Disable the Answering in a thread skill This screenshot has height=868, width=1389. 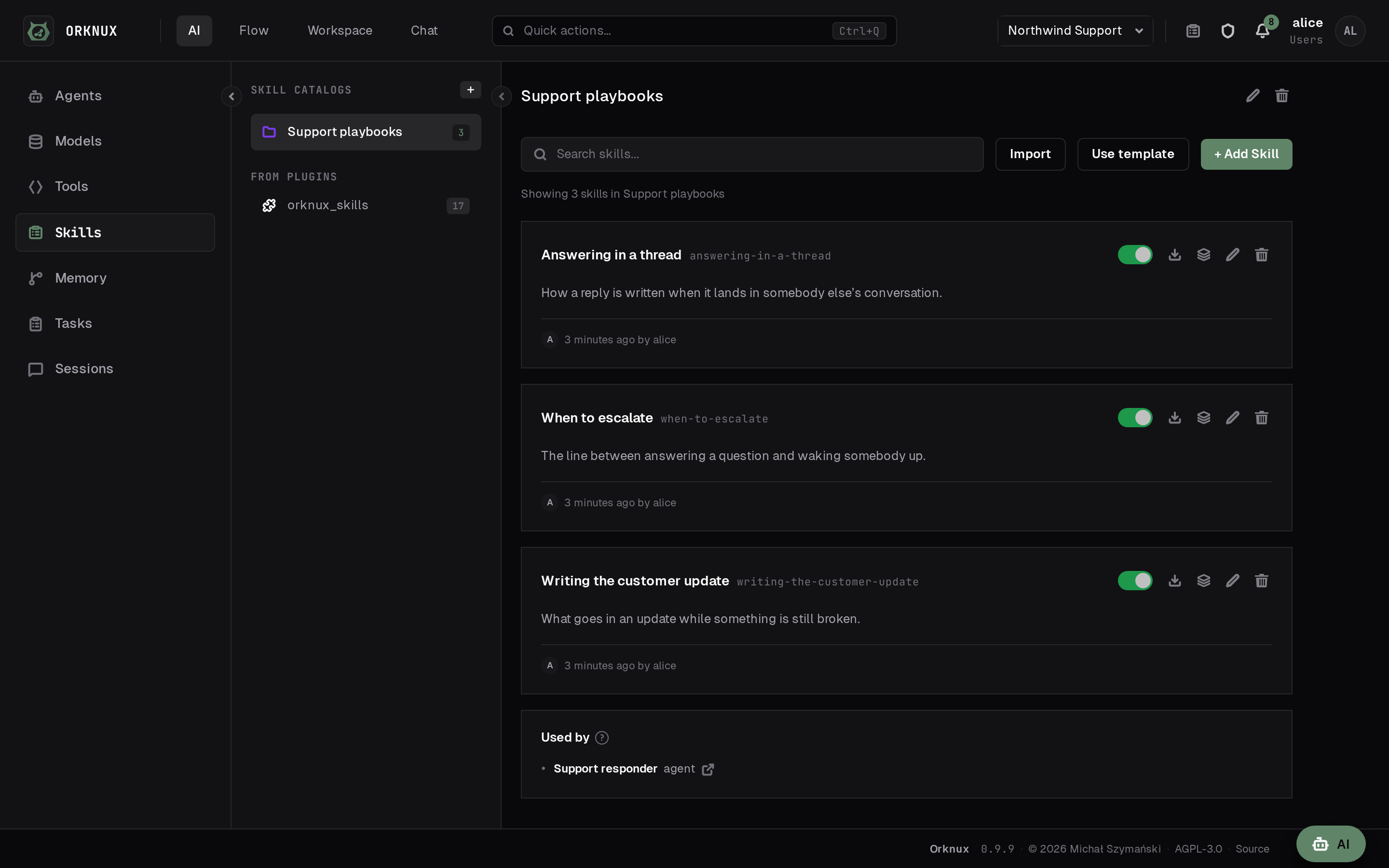tap(1135, 254)
